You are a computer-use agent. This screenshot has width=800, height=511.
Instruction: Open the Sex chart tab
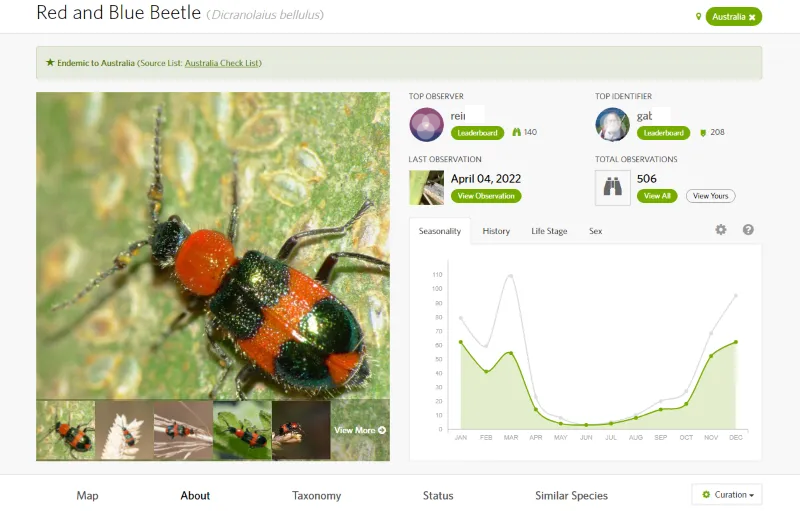pos(595,231)
